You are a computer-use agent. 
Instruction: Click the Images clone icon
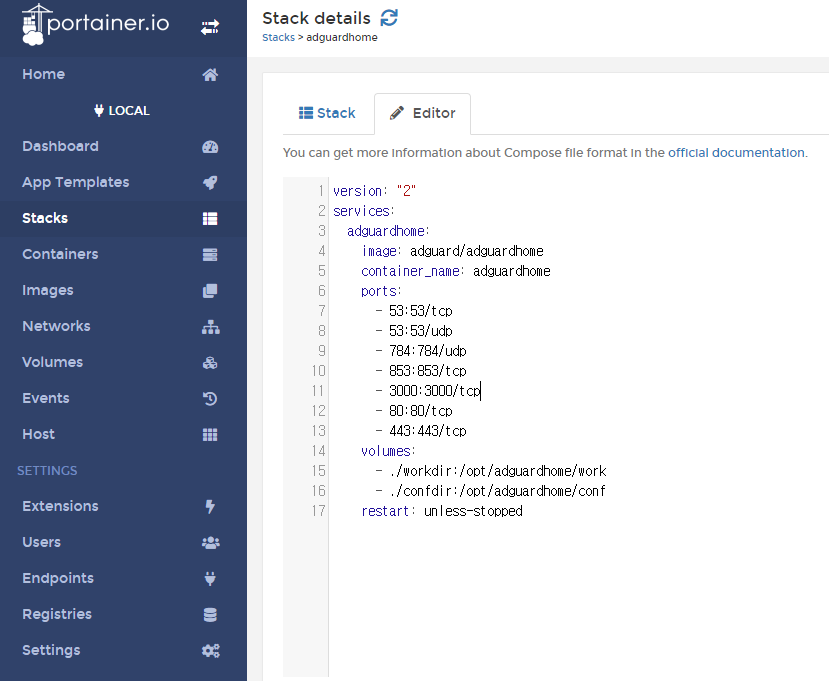[x=210, y=290]
